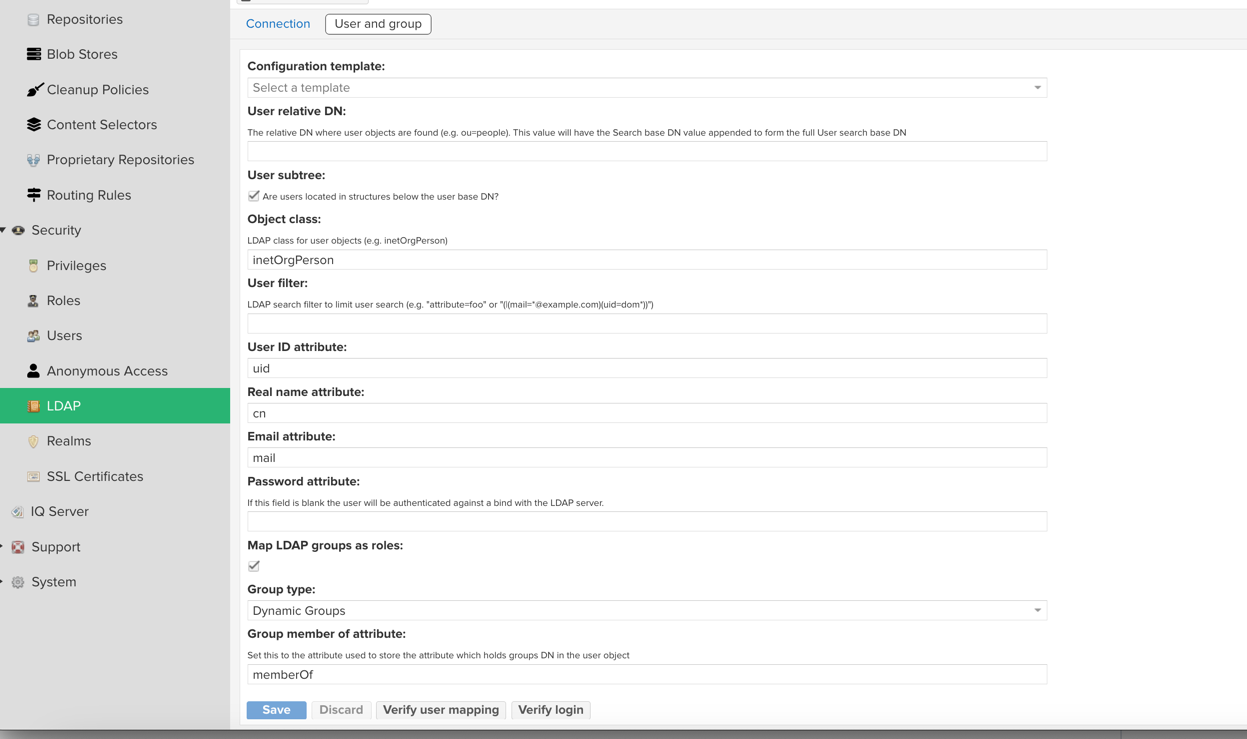Screen dimensions: 1247x739
Task: Click the Realms shield icon
Action: pos(33,441)
